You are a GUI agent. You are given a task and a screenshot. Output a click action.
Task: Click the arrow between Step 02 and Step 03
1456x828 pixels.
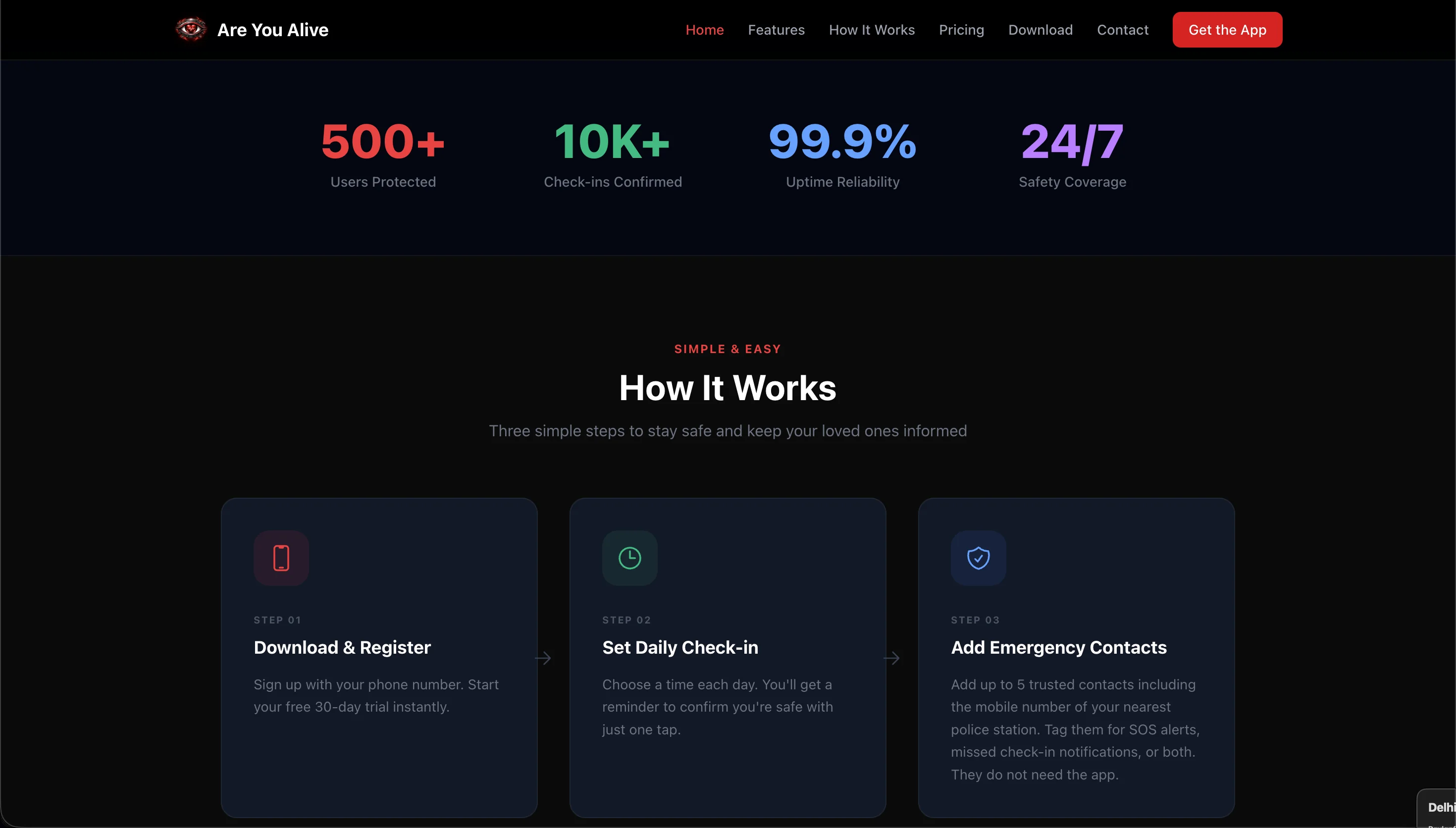tap(892, 658)
